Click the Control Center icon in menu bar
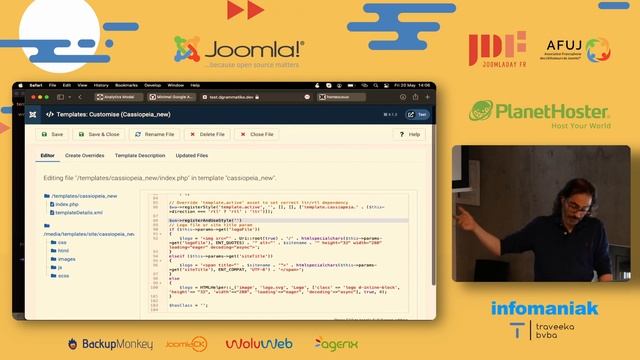640x360 pixels. pos(386,85)
